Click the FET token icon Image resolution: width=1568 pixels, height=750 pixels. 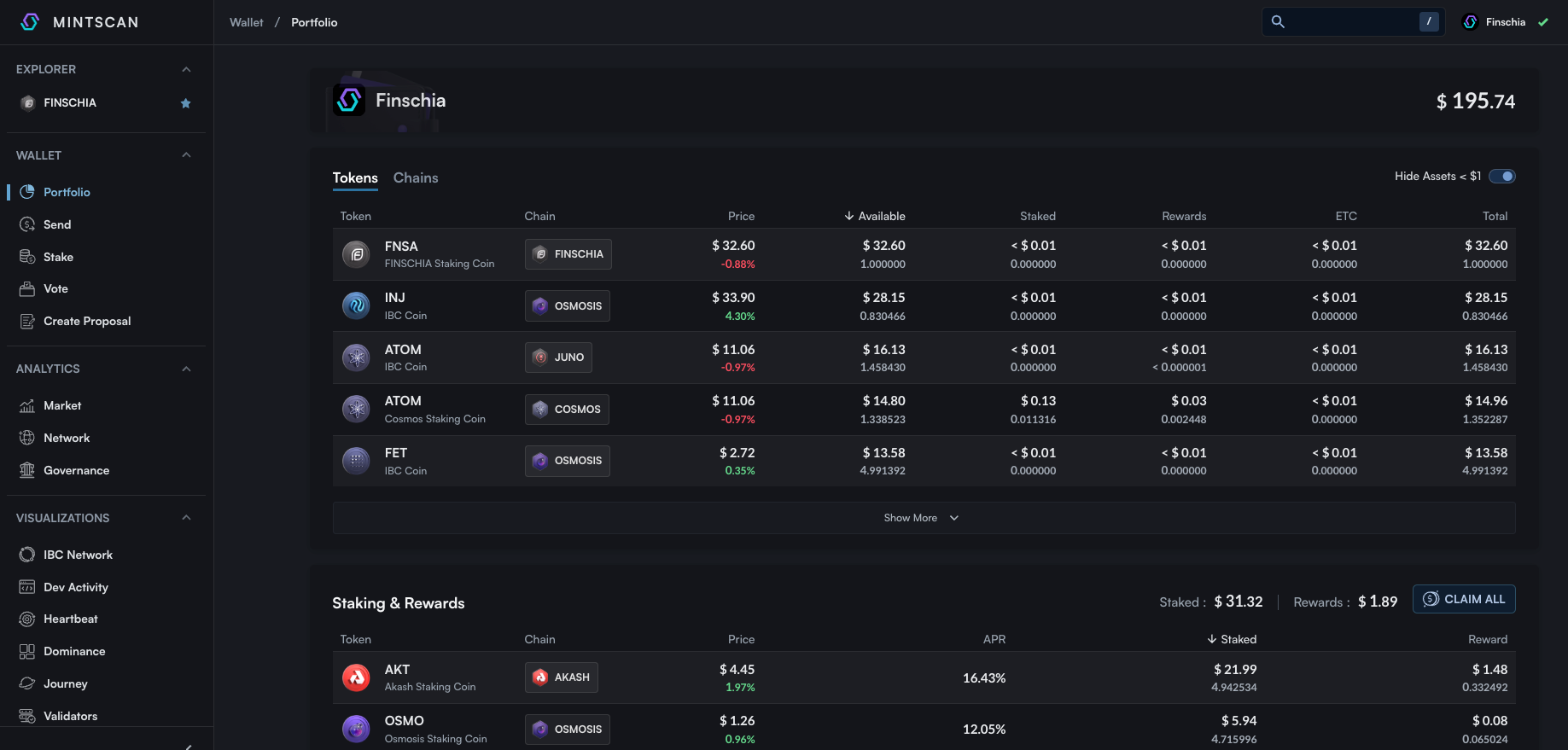click(356, 461)
